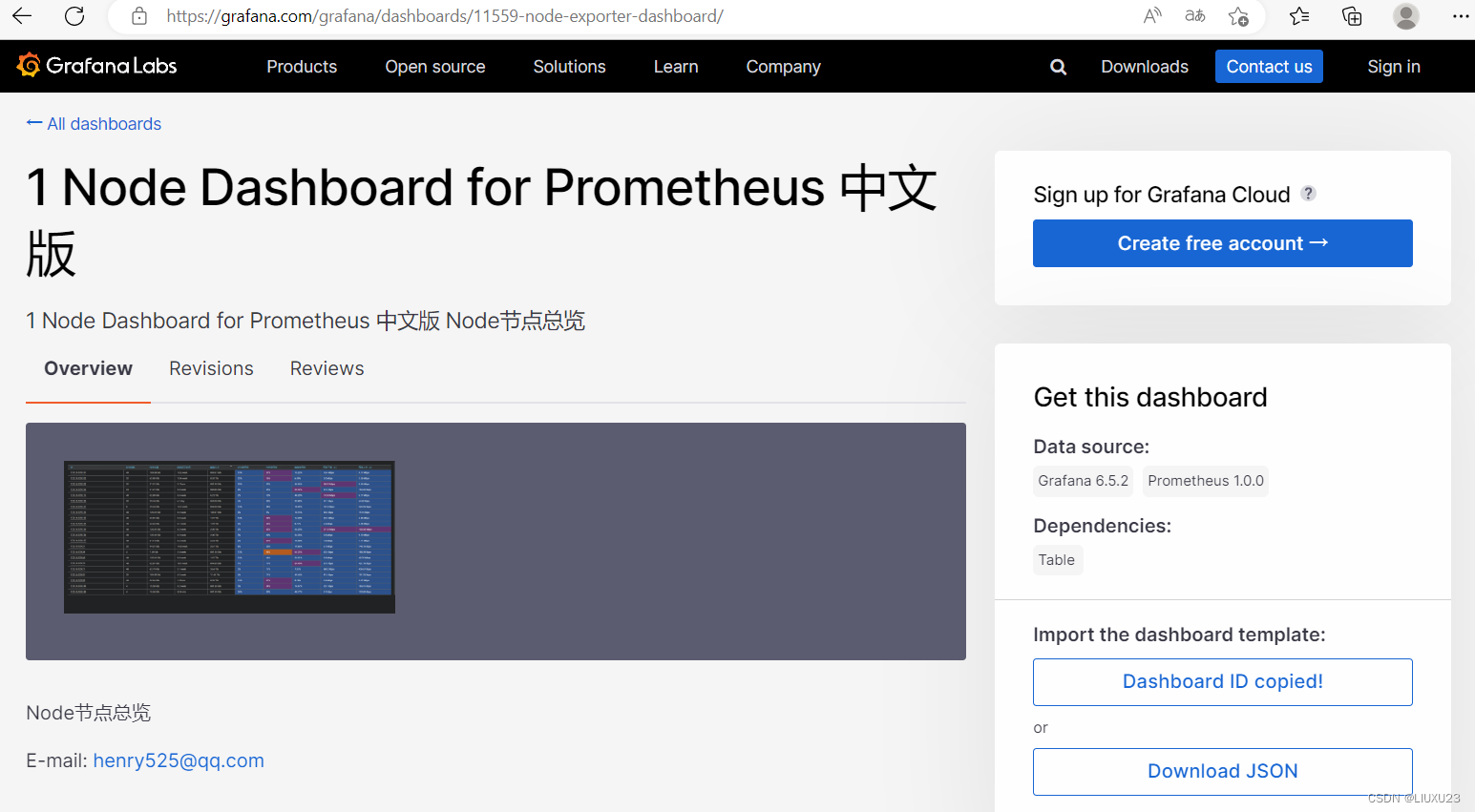Select the Overview tab
This screenshot has width=1475, height=812.
click(x=88, y=368)
